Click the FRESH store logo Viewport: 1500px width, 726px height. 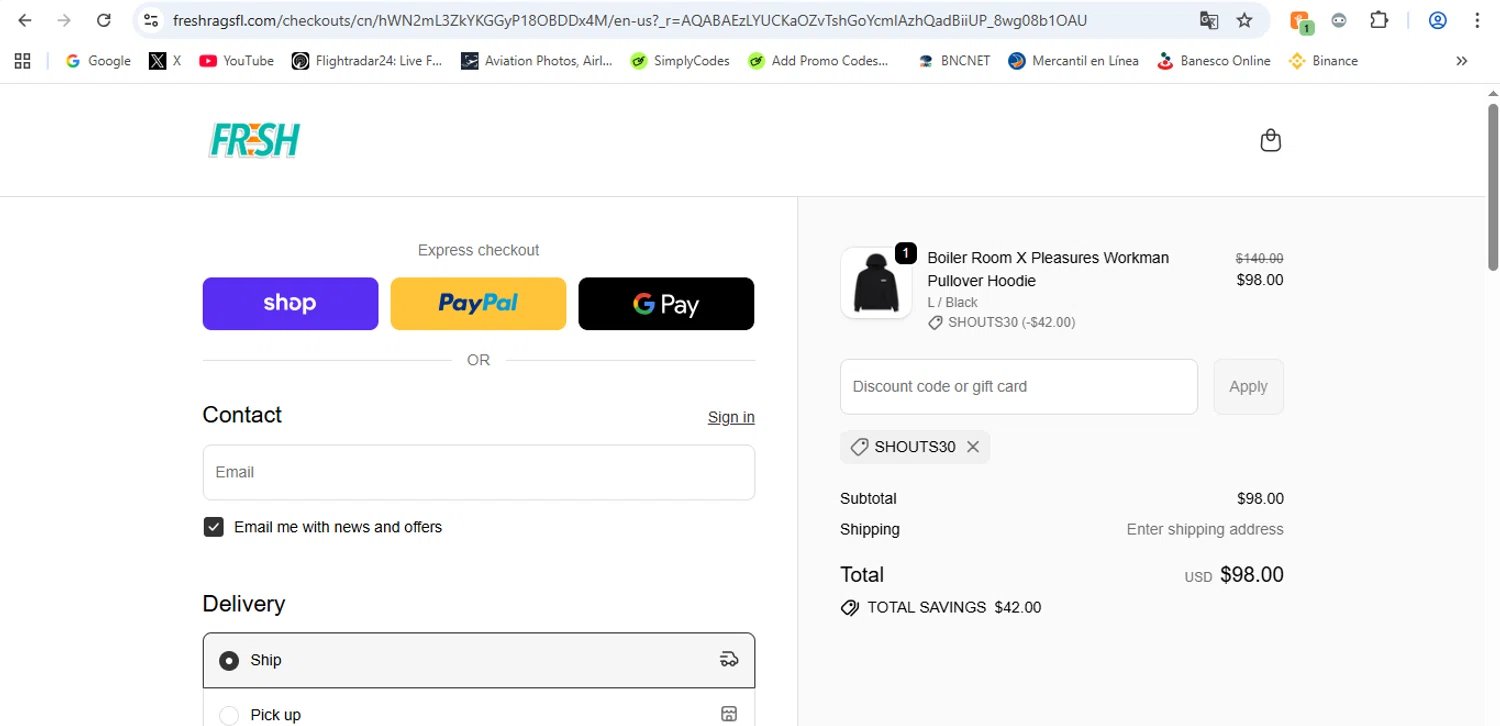[x=254, y=141]
